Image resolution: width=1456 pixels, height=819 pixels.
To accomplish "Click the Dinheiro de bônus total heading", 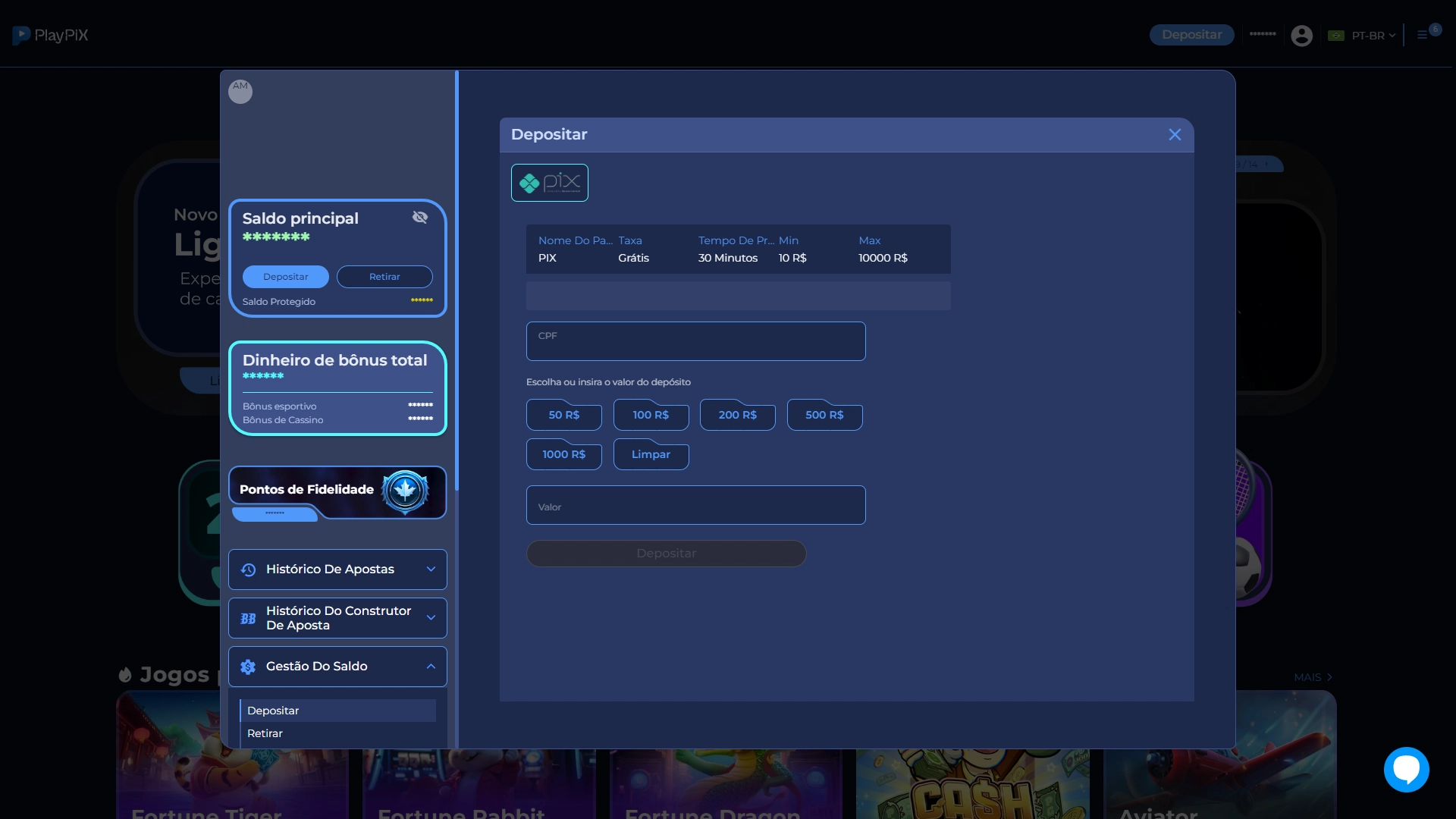I will pyautogui.click(x=334, y=360).
